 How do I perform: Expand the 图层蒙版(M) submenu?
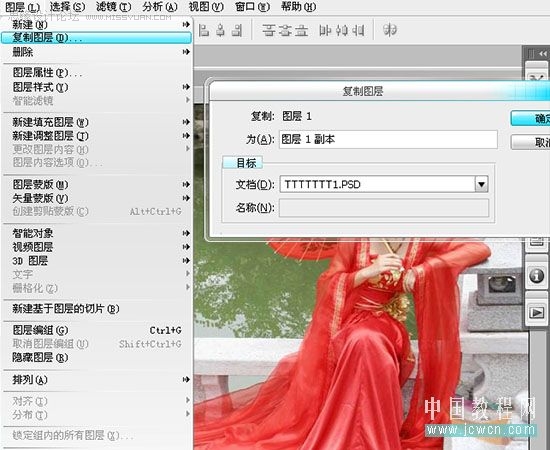click(96, 184)
